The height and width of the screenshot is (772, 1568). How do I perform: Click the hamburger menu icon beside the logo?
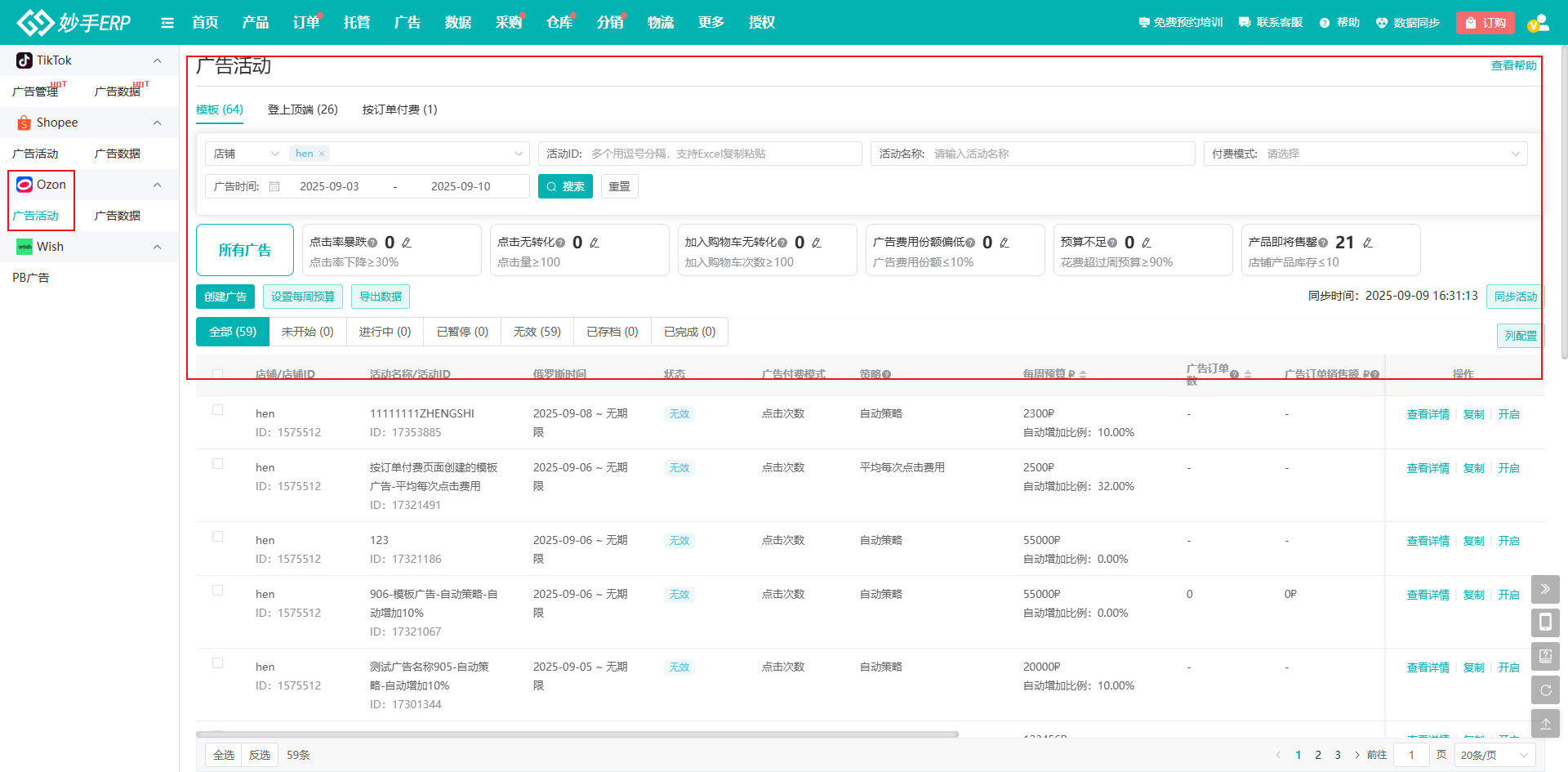point(167,23)
